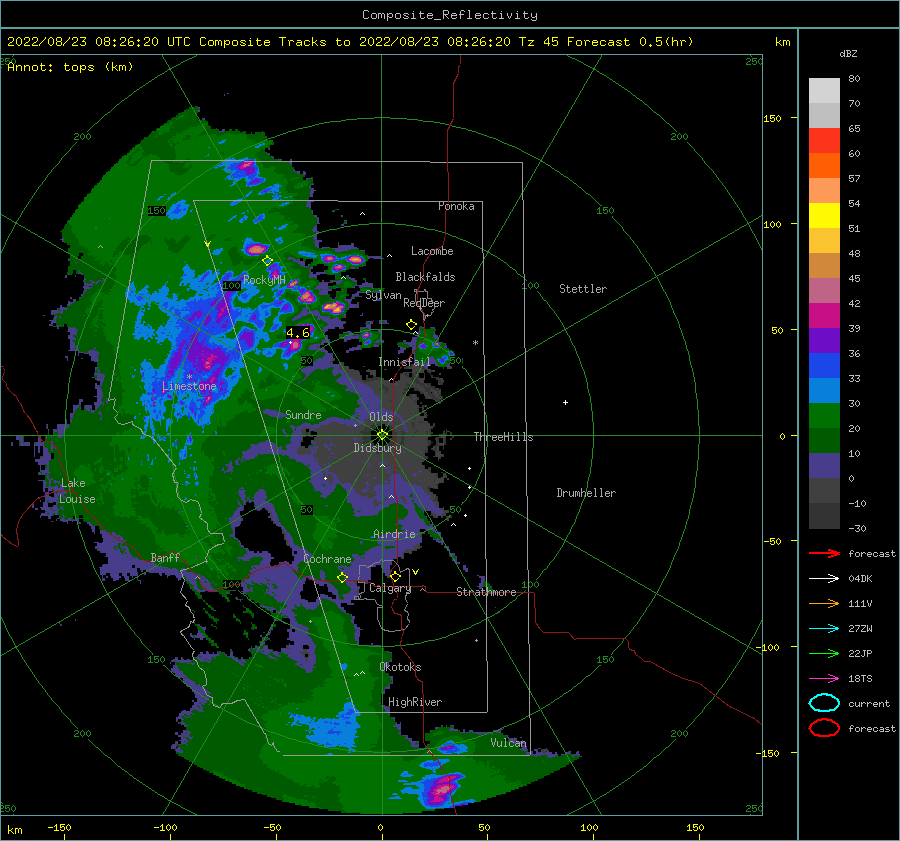The height and width of the screenshot is (841, 900).
Task: Click the Innisfail city label
Action: [404, 362]
